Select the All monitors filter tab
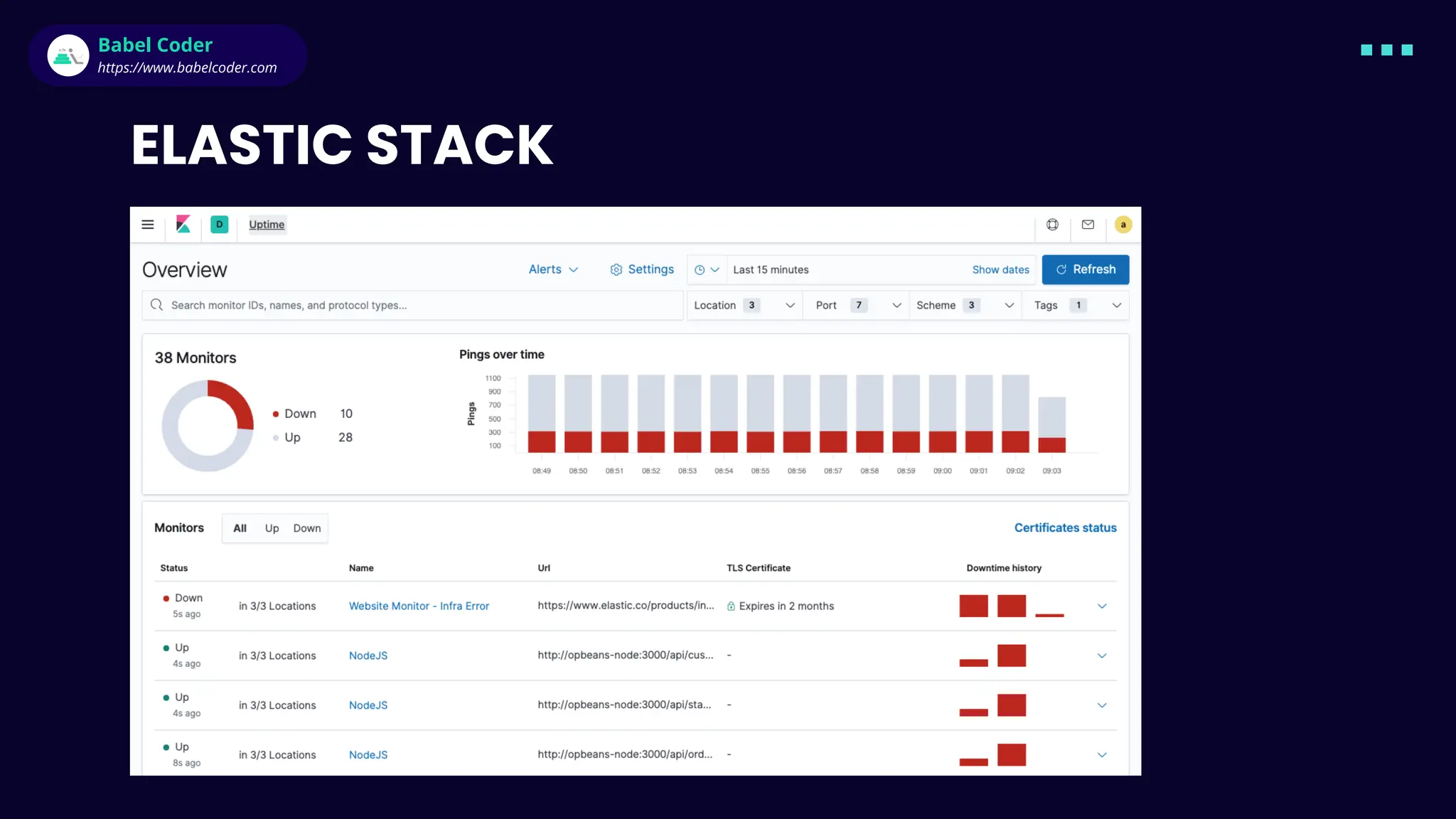 tap(240, 528)
